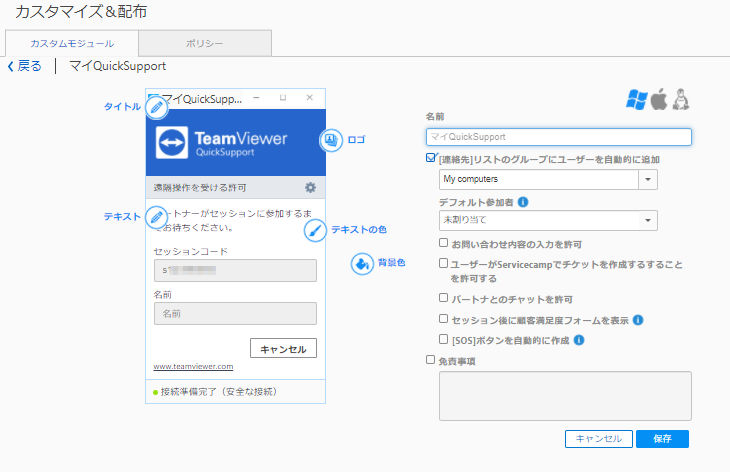The height and width of the screenshot is (472, 730).
Task: Click the gear icon in QuickSupport preview
Action: pos(310,188)
